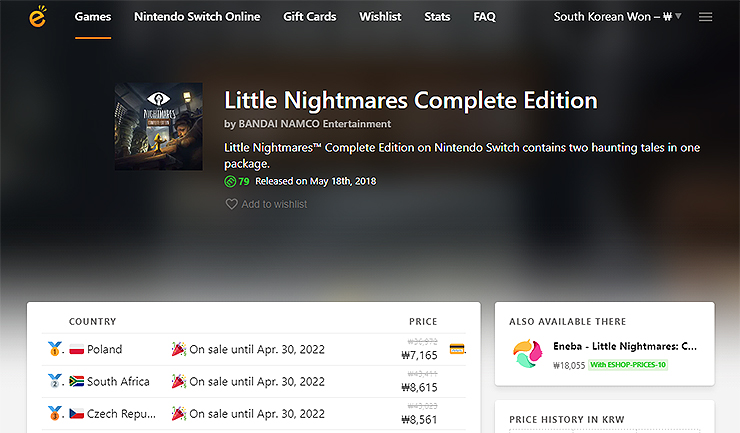Click the gold medal icon for Poland

pos(55,349)
